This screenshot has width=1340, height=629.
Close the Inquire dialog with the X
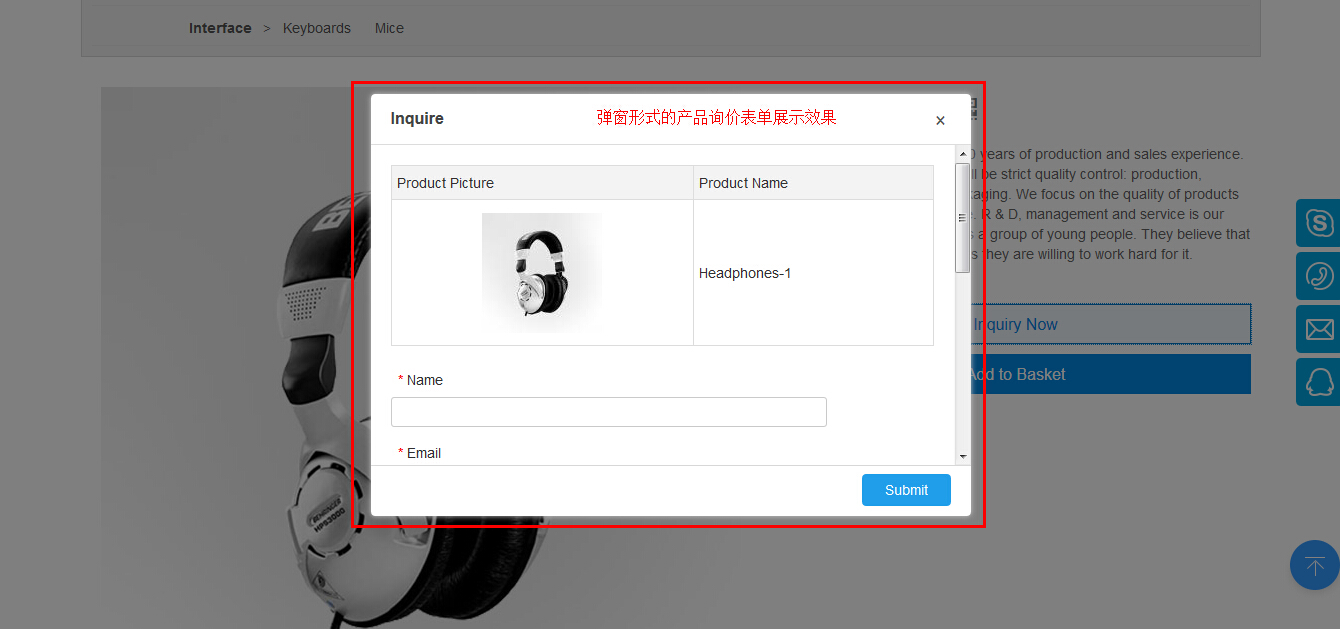[x=940, y=121]
